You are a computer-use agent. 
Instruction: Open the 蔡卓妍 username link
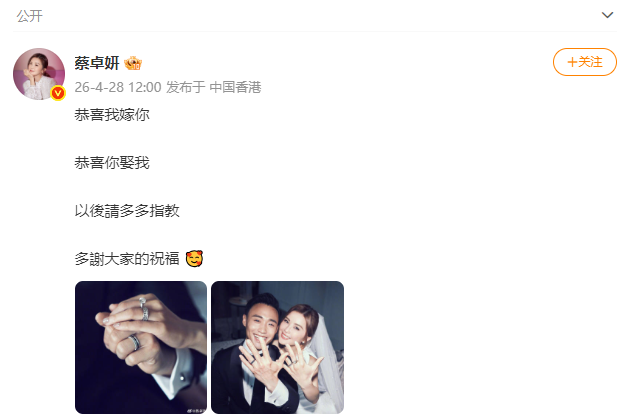coord(97,63)
